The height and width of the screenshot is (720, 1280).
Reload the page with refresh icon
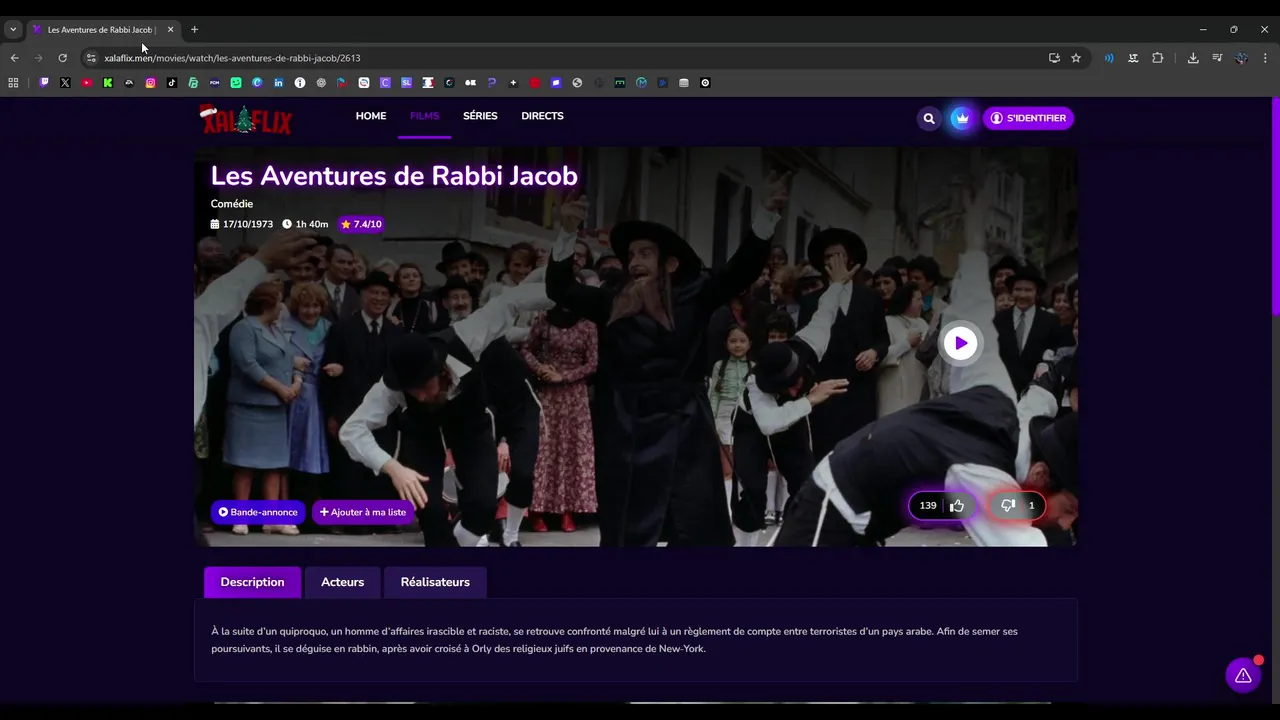pos(62,58)
